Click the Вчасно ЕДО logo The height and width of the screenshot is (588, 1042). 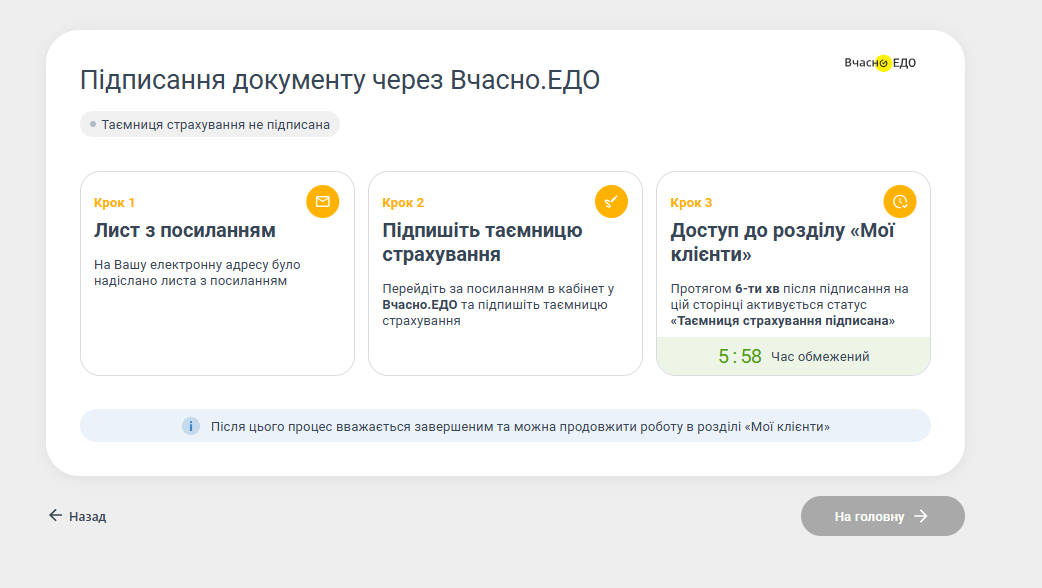pos(880,63)
